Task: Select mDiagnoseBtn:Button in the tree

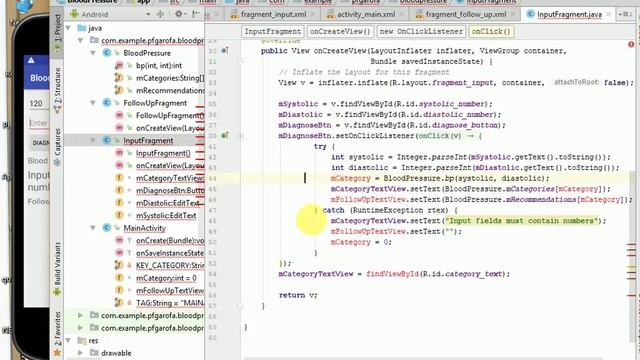Action: (x=170, y=190)
